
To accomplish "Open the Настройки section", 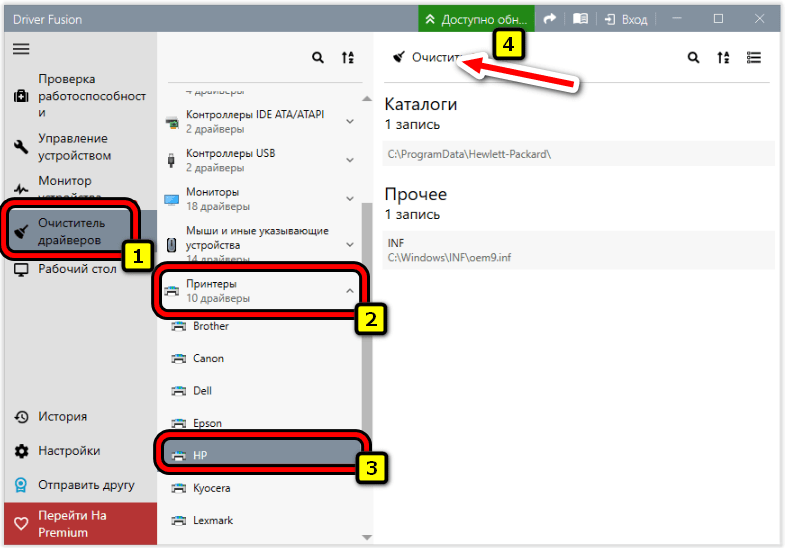I will pyautogui.click(x=68, y=451).
